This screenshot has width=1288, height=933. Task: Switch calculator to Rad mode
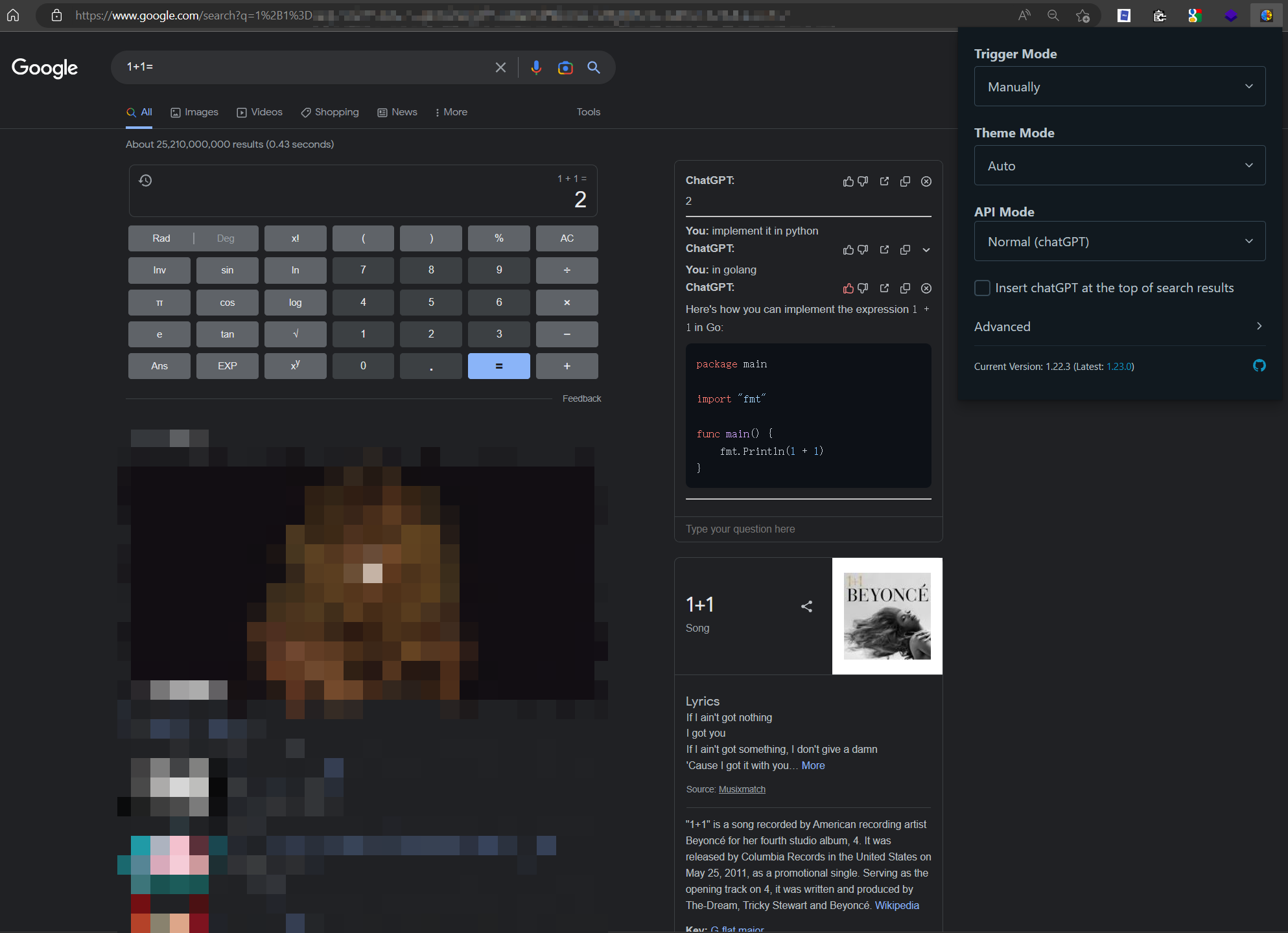pyautogui.click(x=161, y=238)
